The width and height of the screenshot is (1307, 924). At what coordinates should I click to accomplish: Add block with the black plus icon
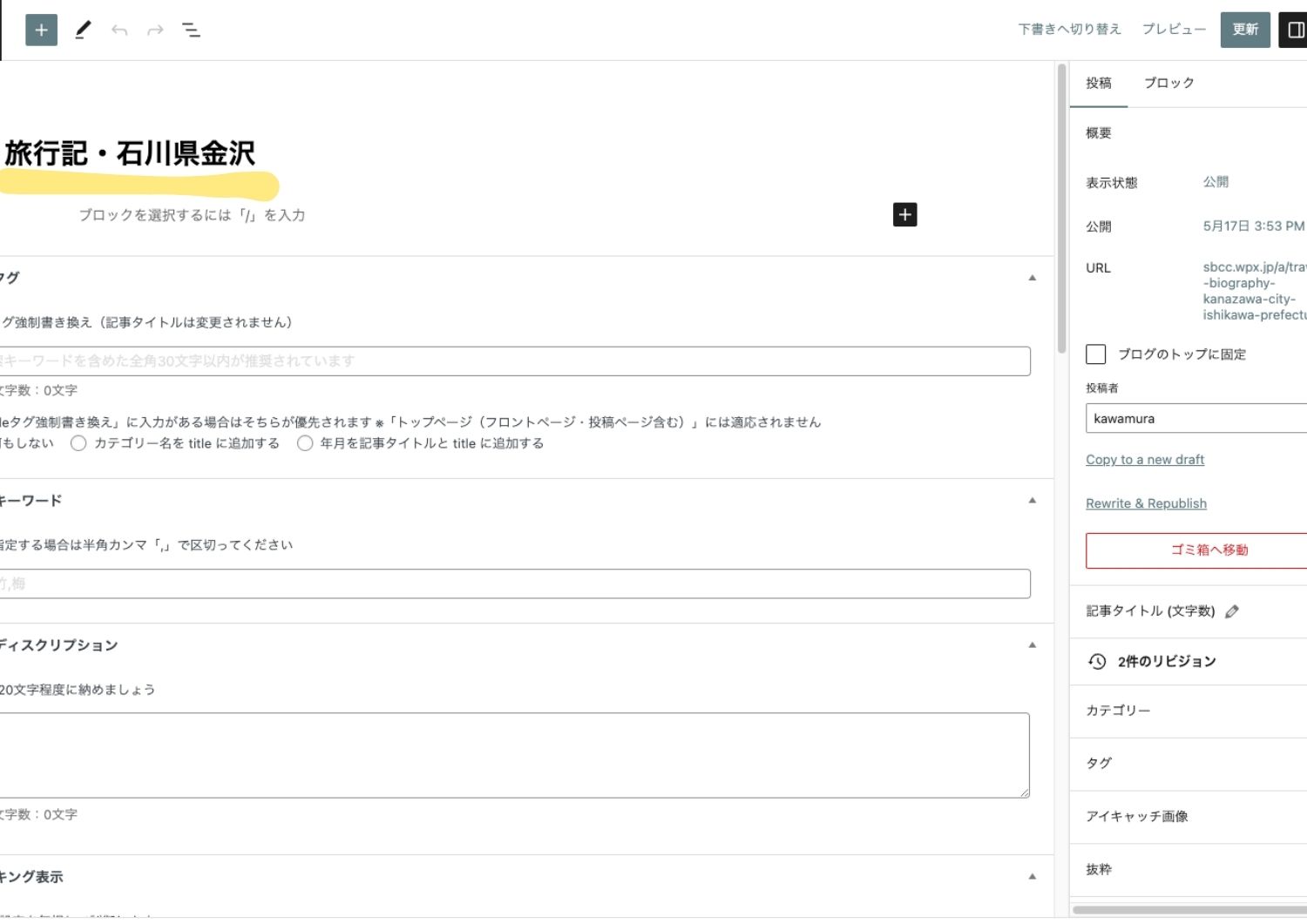pyautogui.click(x=904, y=214)
